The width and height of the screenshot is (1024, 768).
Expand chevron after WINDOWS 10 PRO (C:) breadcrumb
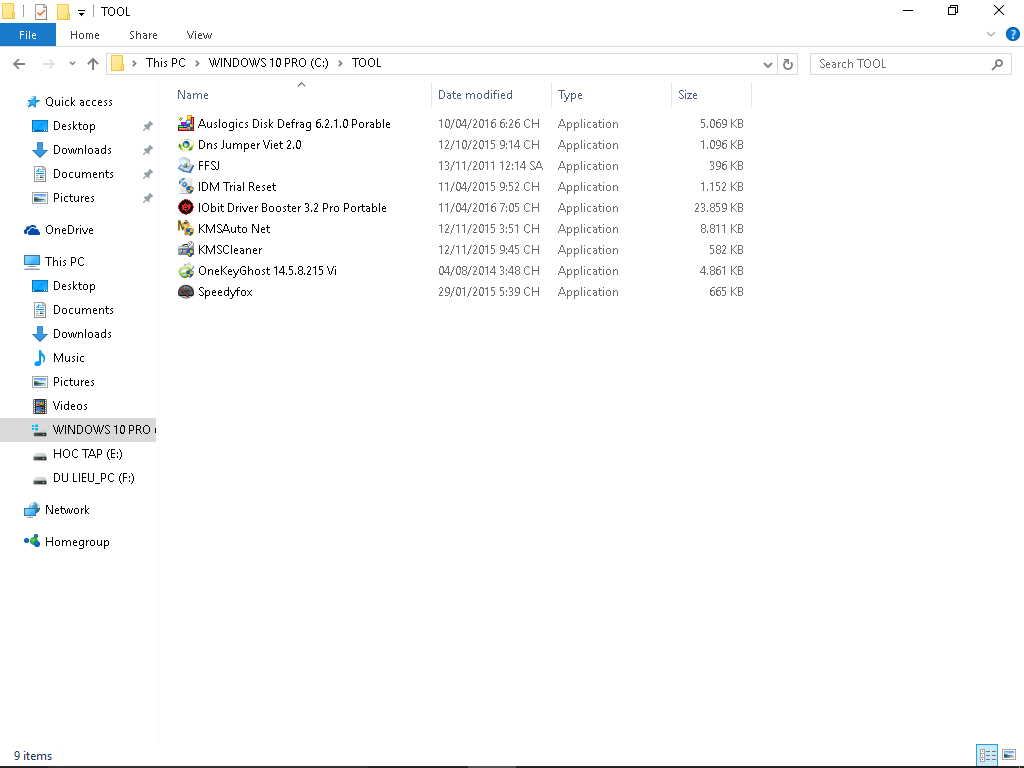coord(340,63)
